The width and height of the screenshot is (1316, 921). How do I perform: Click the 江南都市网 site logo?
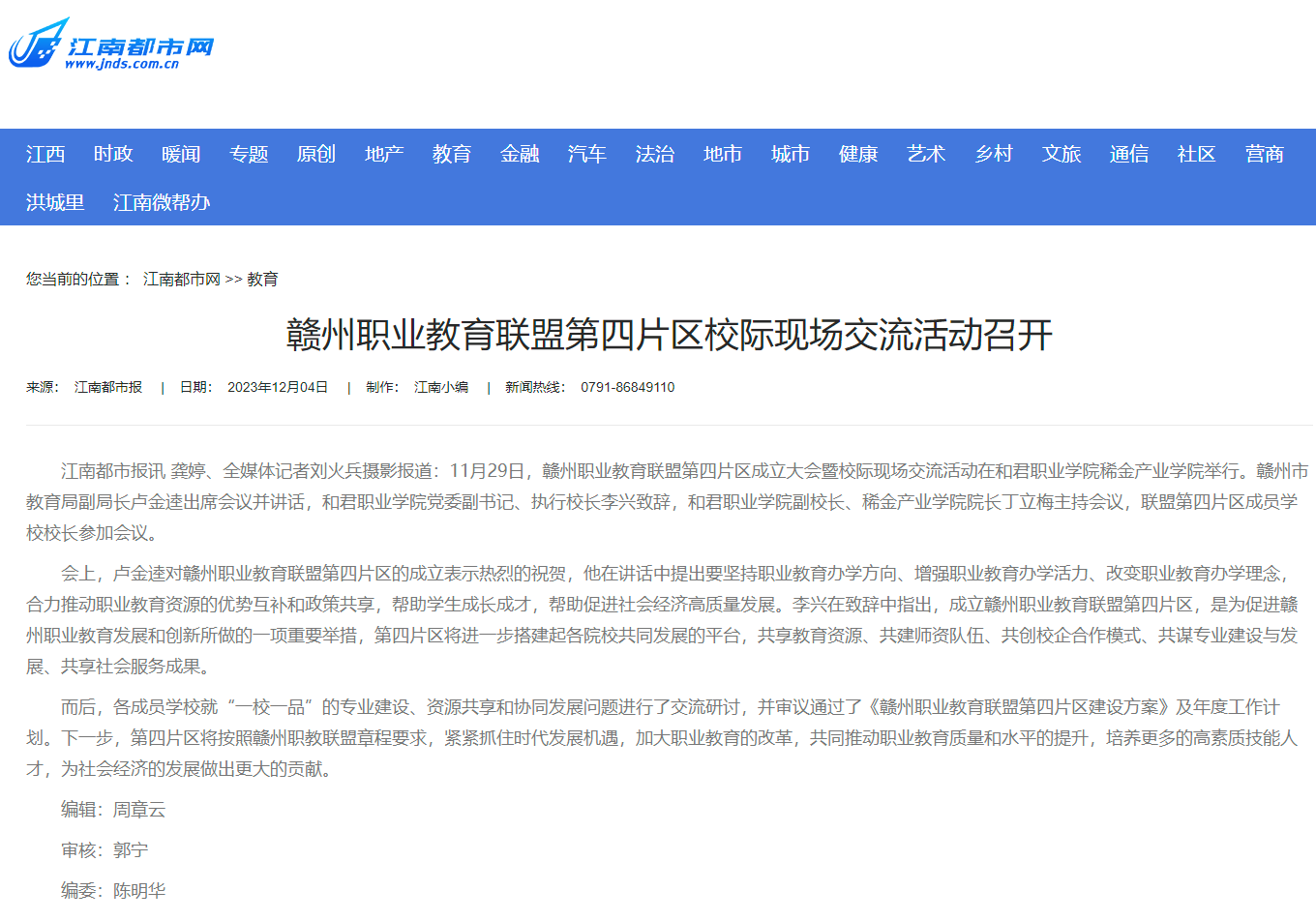(110, 45)
